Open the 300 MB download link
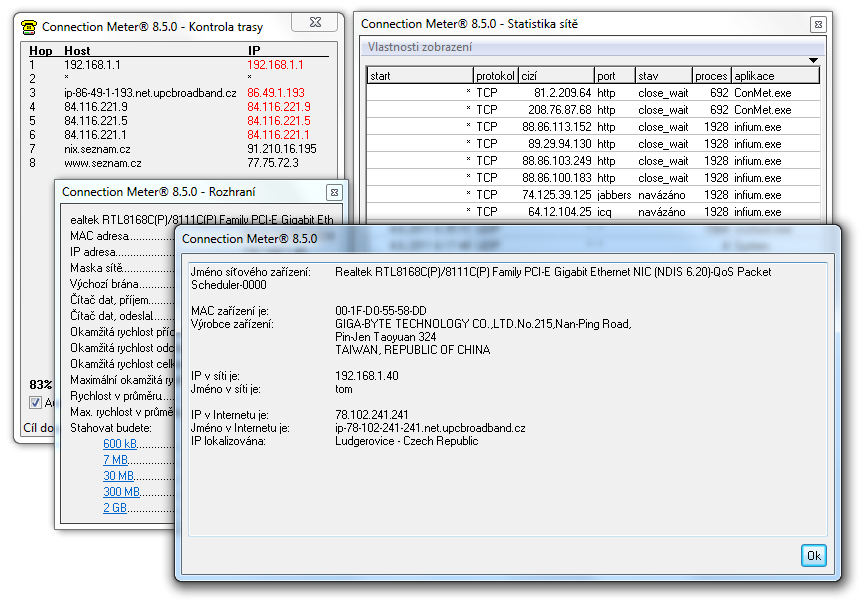Viewport: 863px width, 605px height. pyautogui.click(x=121, y=492)
